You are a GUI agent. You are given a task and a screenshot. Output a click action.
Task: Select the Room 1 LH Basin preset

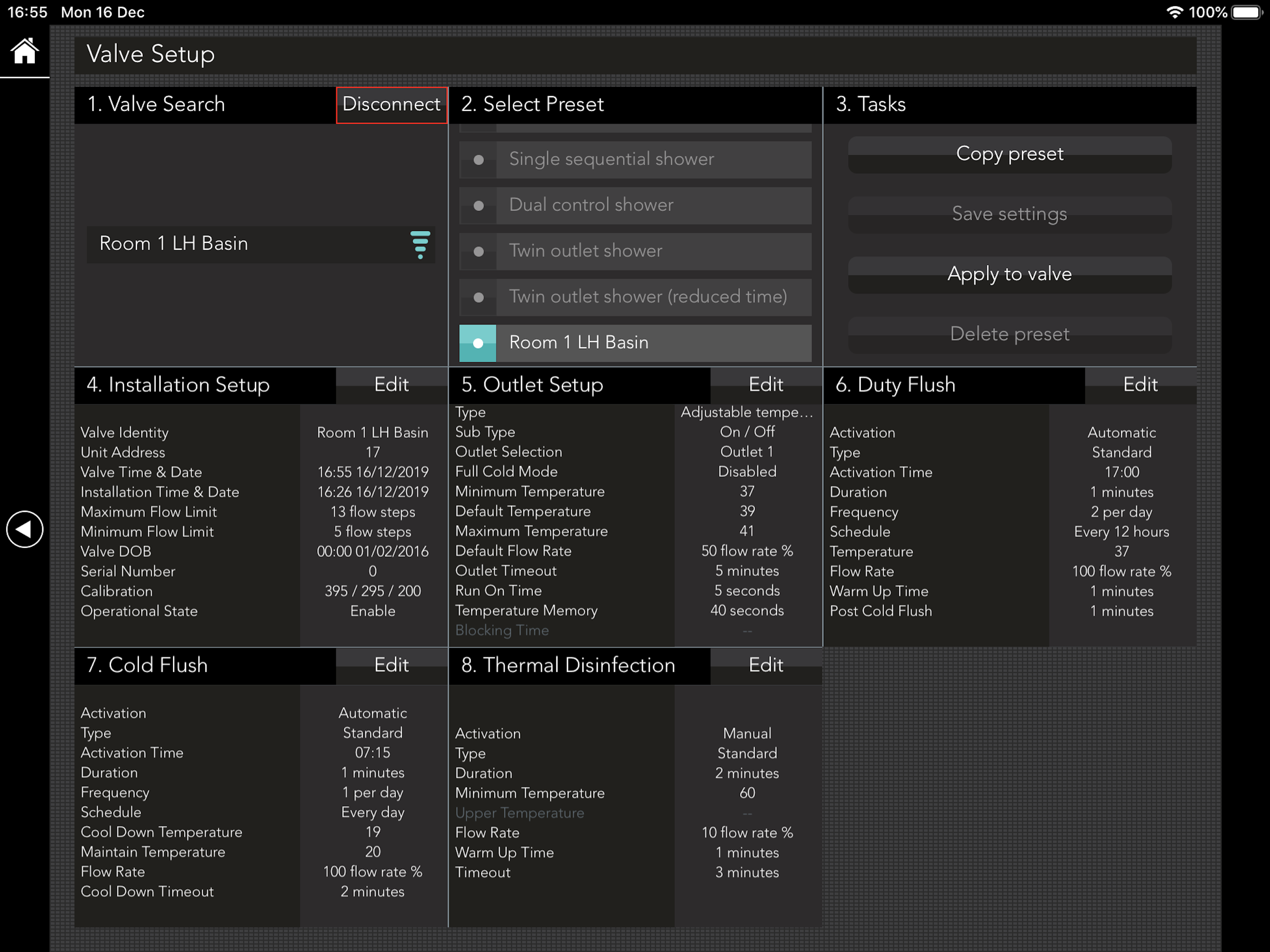pyautogui.click(x=635, y=343)
